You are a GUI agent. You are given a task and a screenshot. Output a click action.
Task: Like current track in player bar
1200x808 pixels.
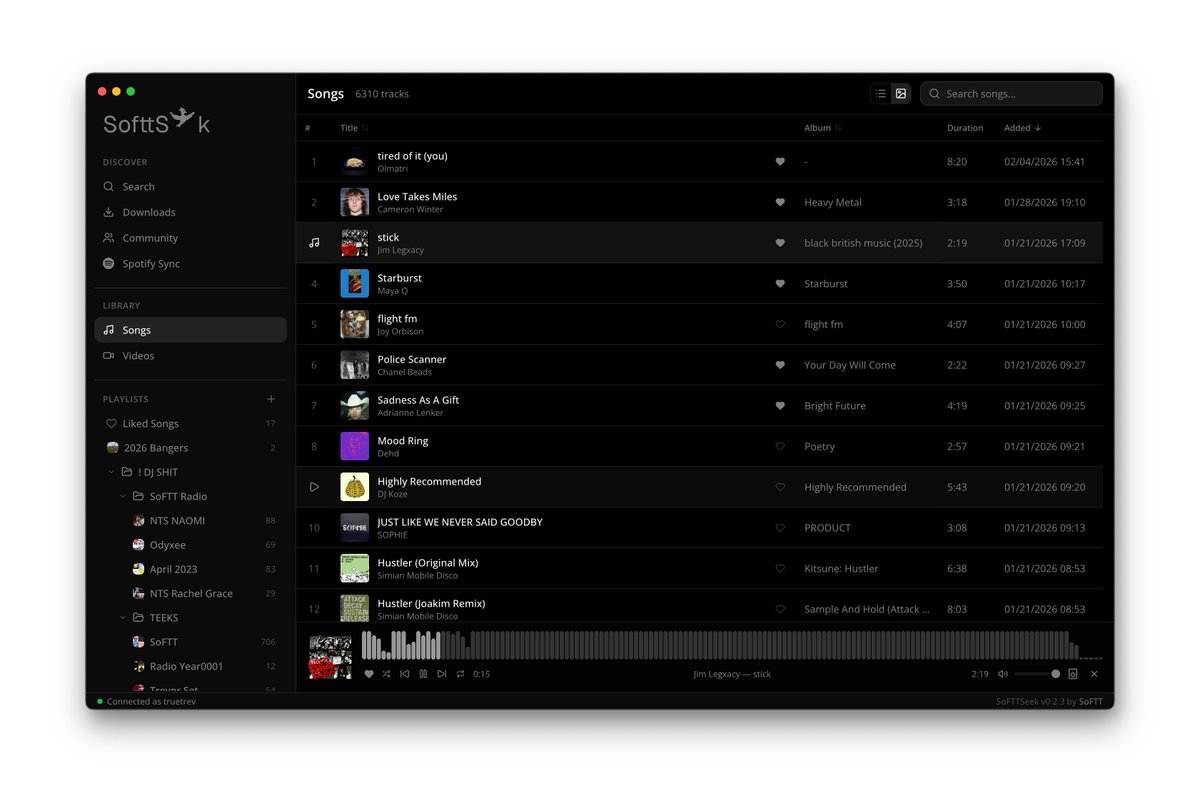[x=369, y=674]
